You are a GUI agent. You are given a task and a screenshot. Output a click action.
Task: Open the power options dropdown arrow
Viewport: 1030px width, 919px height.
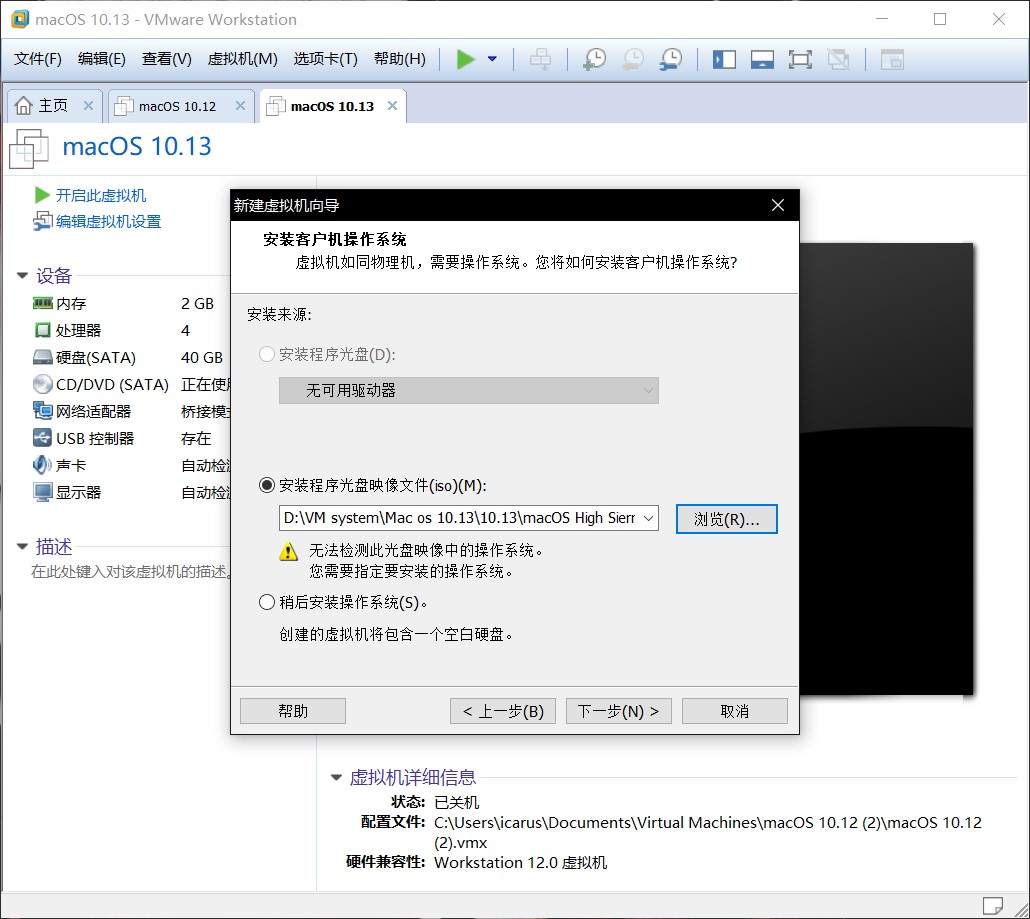click(492, 59)
